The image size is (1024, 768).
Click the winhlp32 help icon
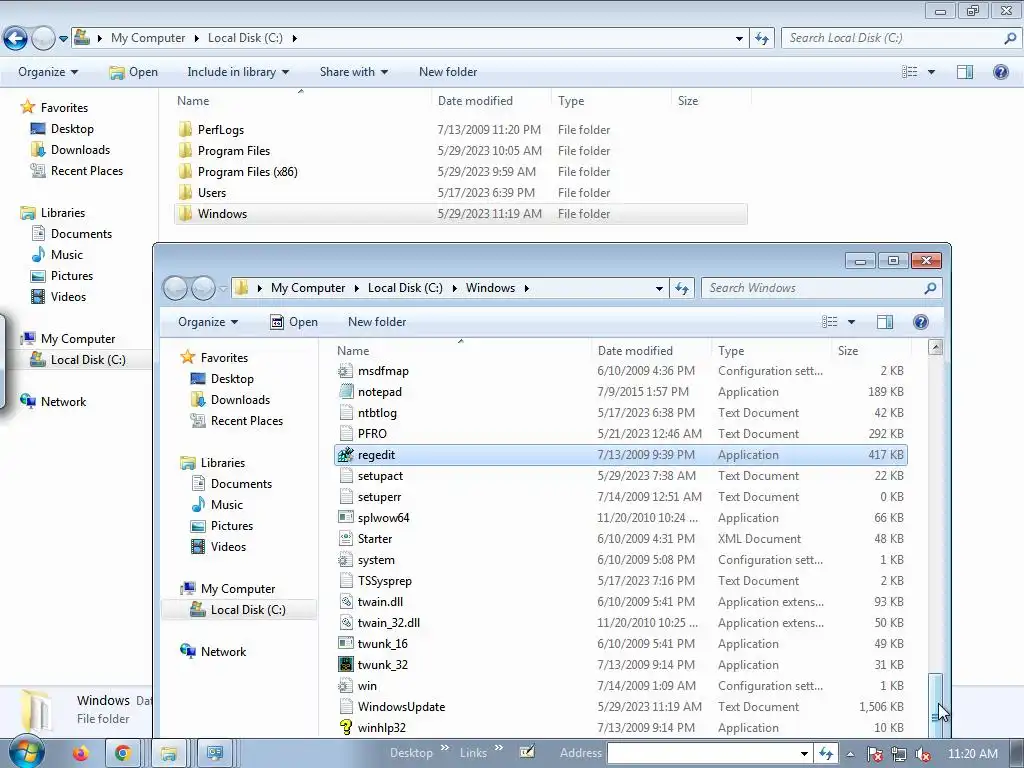pyautogui.click(x=345, y=728)
